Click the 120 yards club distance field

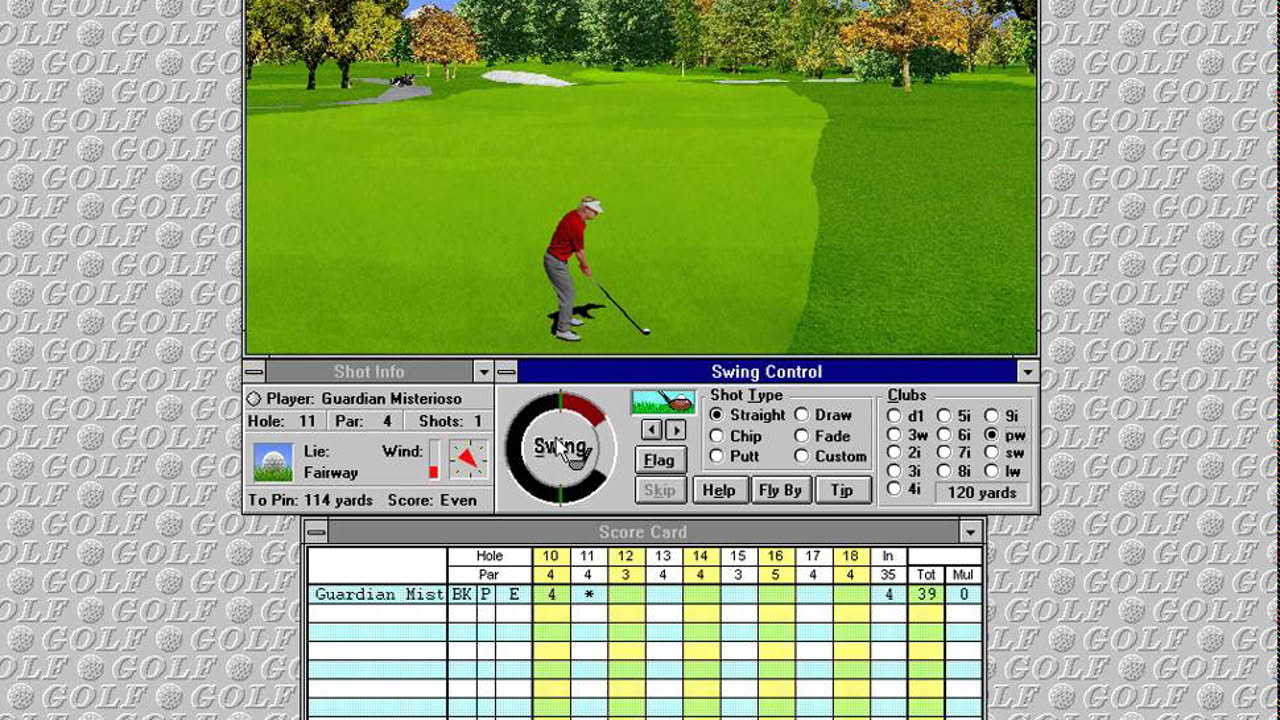click(x=982, y=492)
